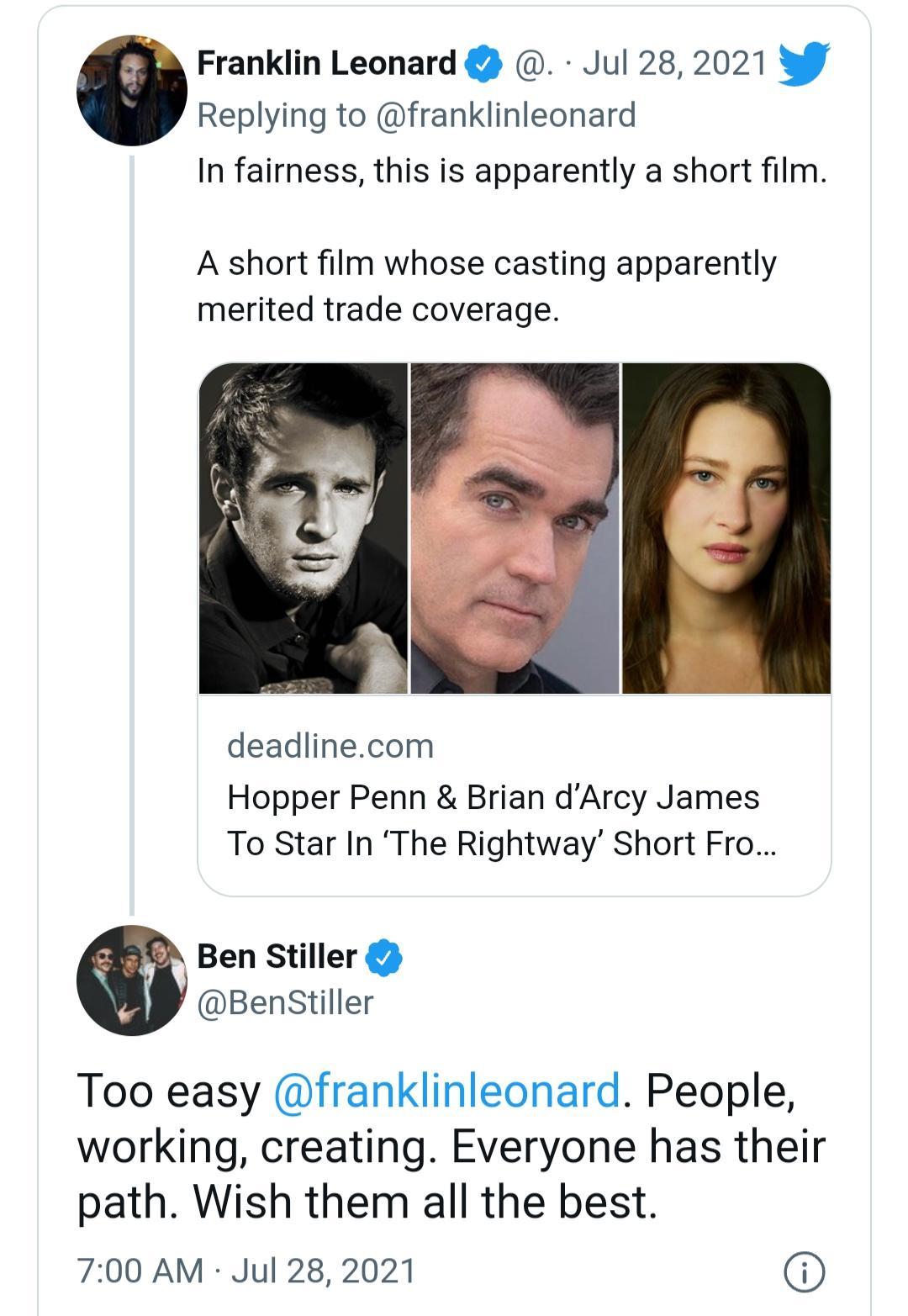The width and height of the screenshot is (908, 1316).
Task: Click the @franklinleonard mention in Stiller's tweet
Action: pyautogui.click(x=446, y=1091)
